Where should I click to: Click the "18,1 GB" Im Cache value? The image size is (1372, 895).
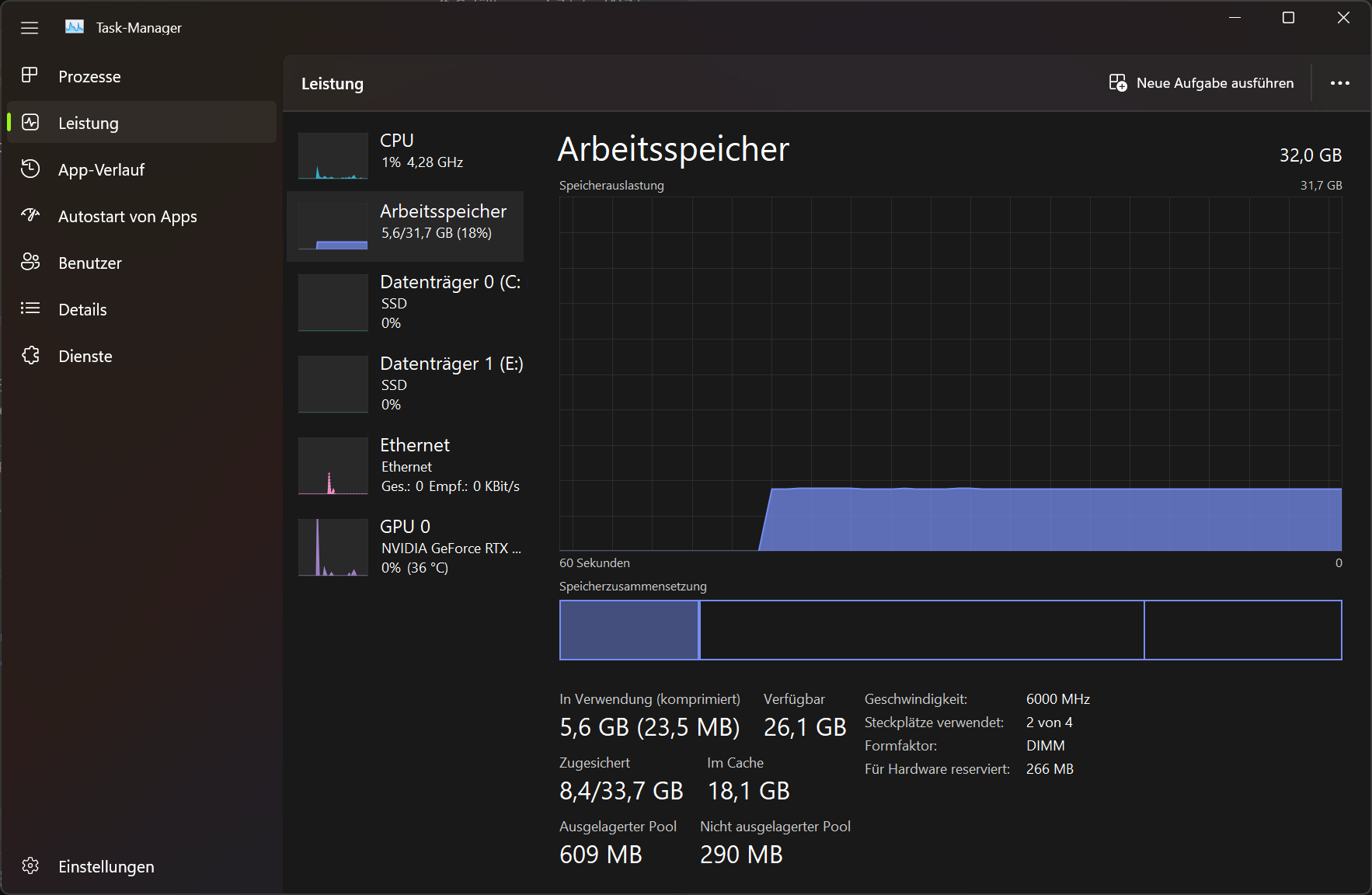tap(749, 791)
